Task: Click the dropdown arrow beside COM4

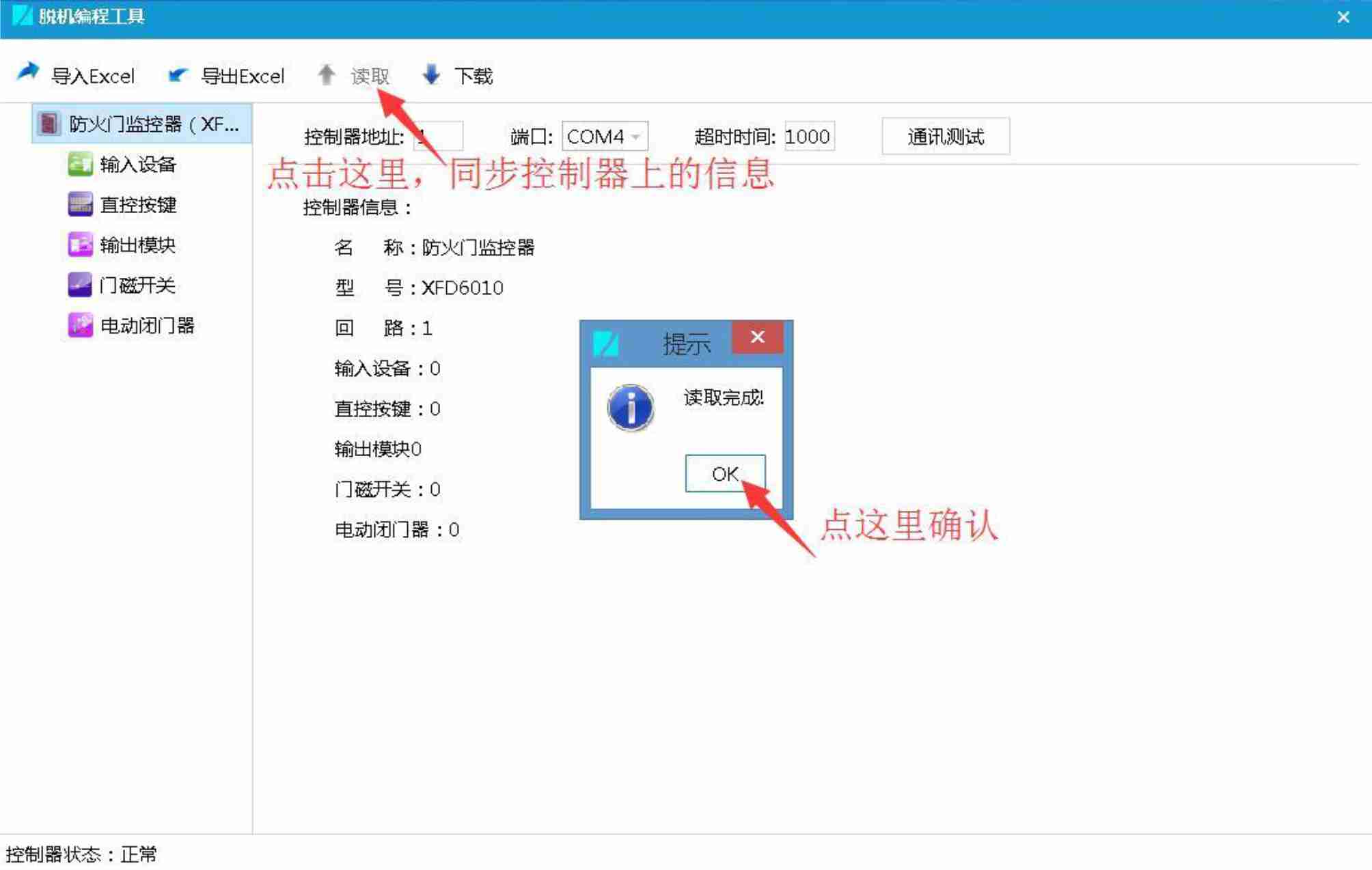Action: pos(636,137)
